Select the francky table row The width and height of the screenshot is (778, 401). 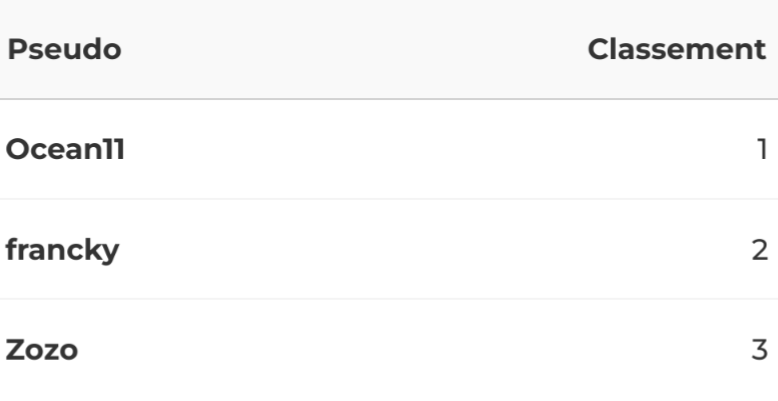point(389,250)
